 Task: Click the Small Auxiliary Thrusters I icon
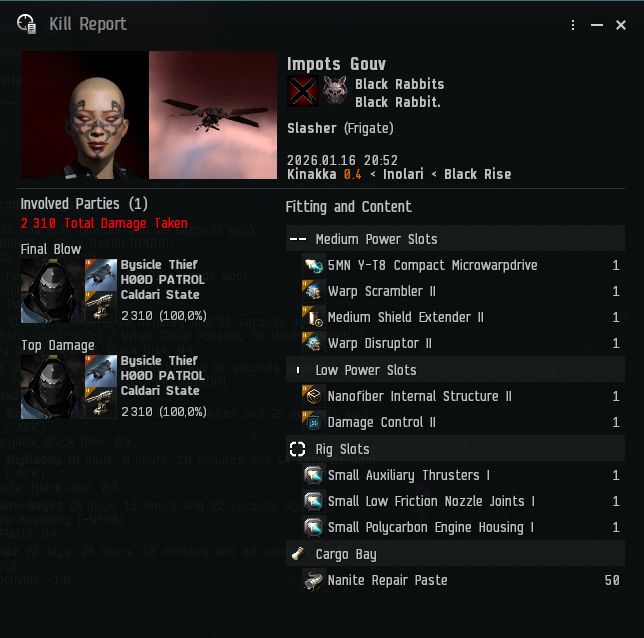[x=314, y=475]
